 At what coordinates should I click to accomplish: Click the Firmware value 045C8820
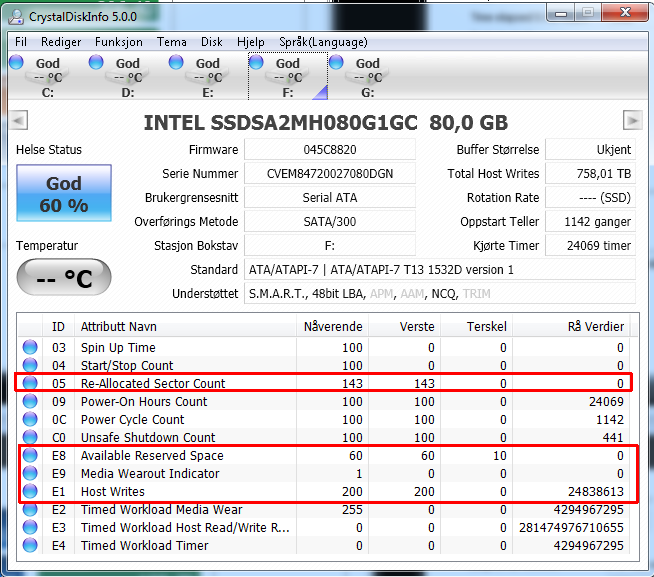coord(330,149)
